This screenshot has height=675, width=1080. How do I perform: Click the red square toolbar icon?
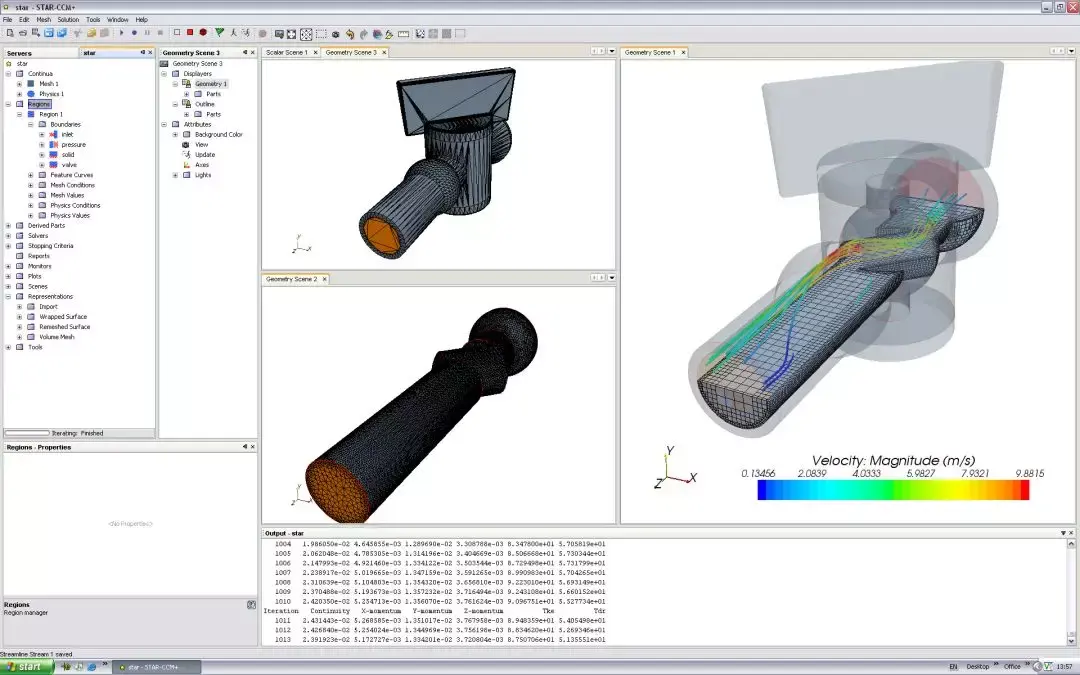coord(190,32)
